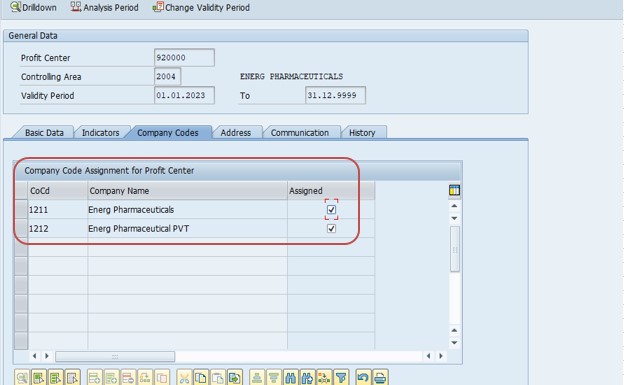Viewport: 624px width, 385px height.
Task: Click the validity To date 31.12.9999
Action: click(335, 96)
